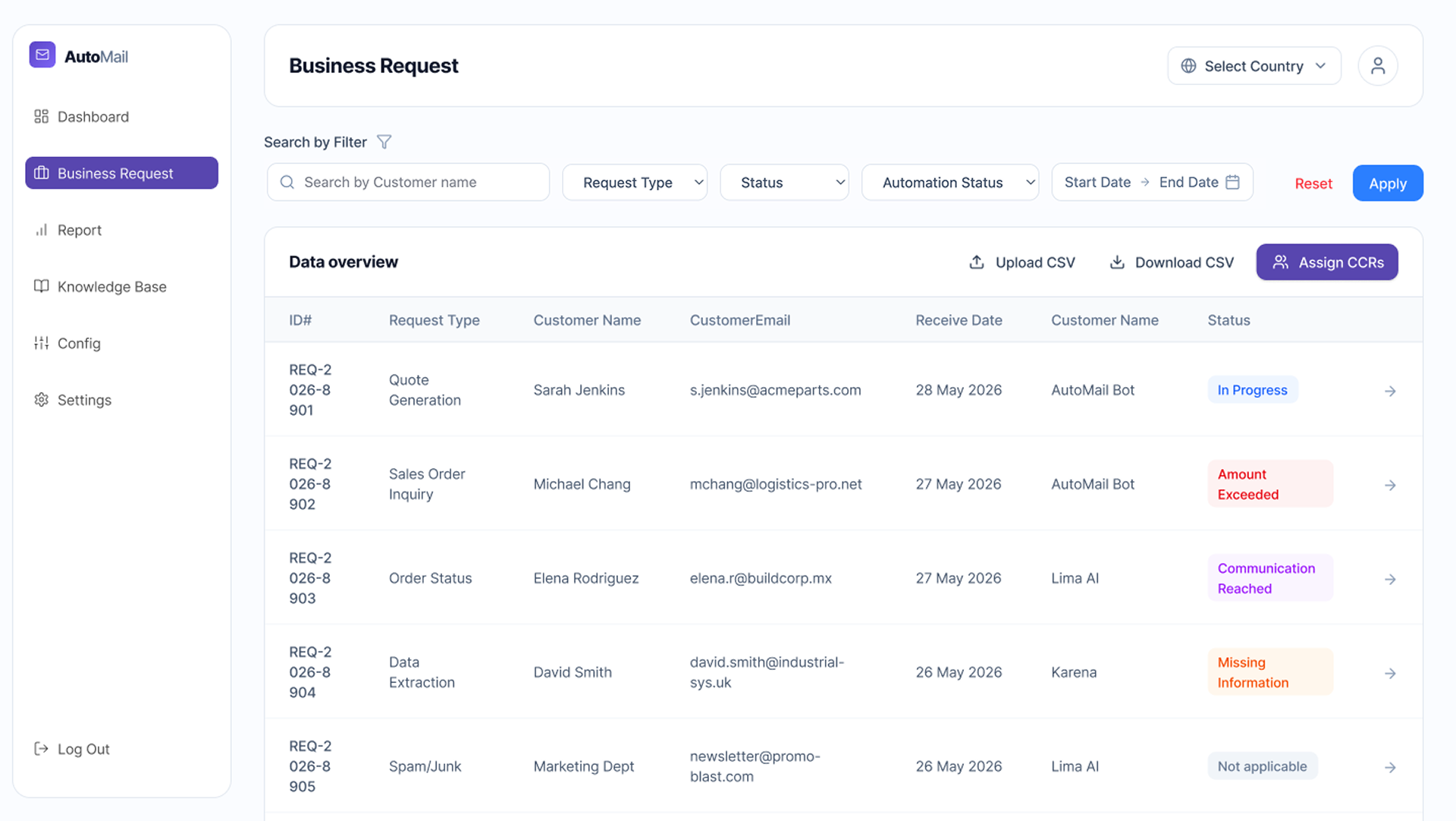Open Request Type filter dropdown
The height and width of the screenshot is (821, 1456).
pos(635,182)
